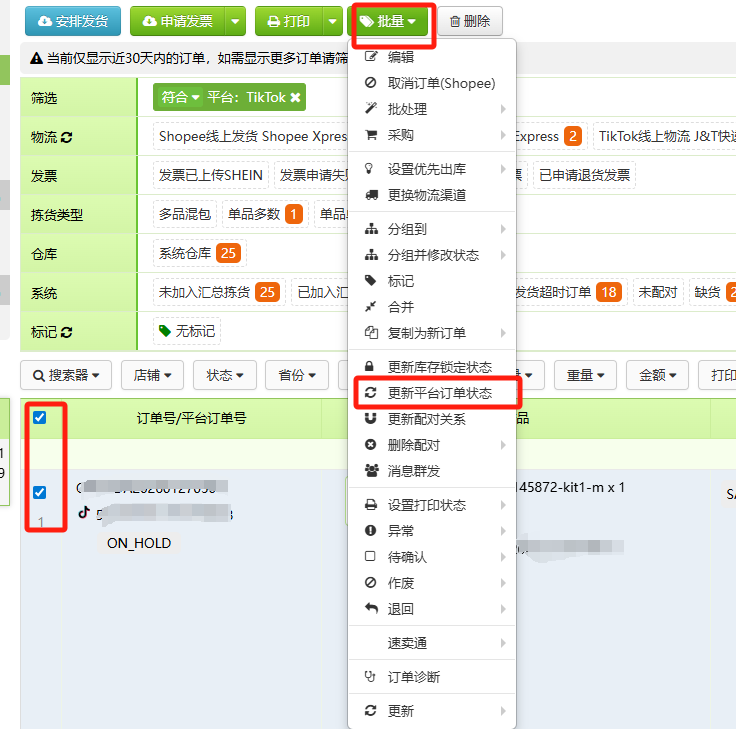Click the 安排发货 button
The image size is (736, 729).
pos(72,21)
